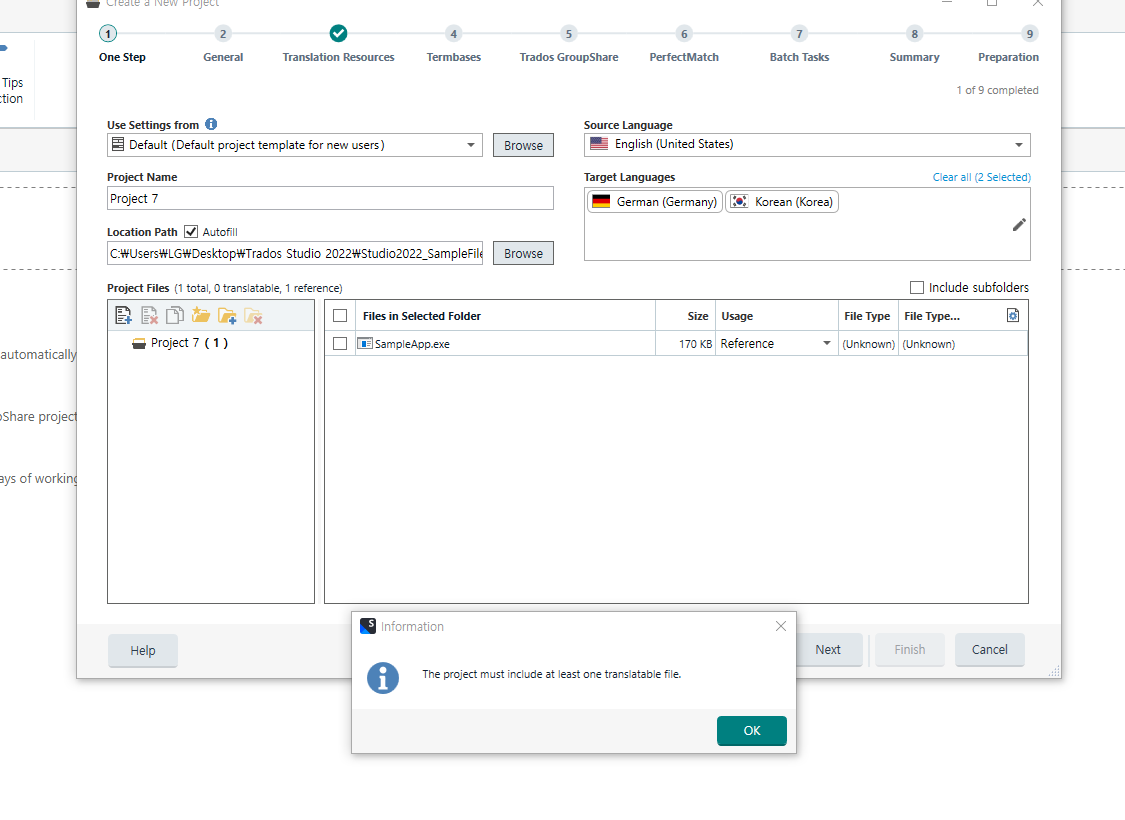Screen dimensions: 1125x820
Task: Click the Project Name input field
Action: coord(330,198)
